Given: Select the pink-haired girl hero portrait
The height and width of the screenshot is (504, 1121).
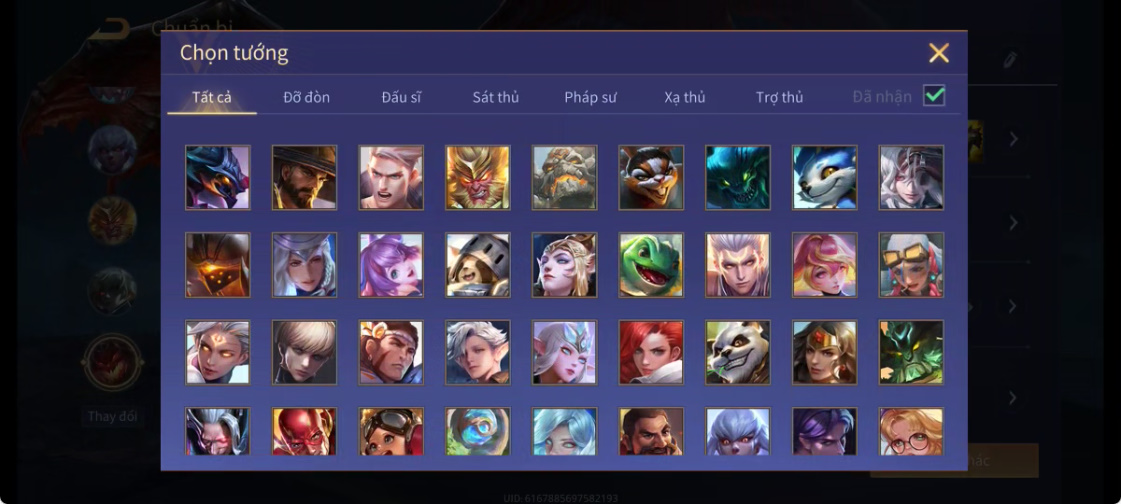Looking at the screenshot, I should coord(824,265).
